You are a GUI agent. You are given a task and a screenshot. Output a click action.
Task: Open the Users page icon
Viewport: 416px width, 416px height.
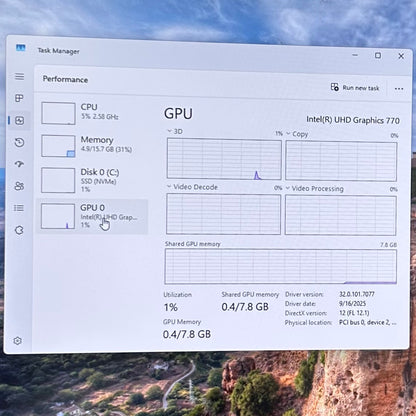coord(19,186)
